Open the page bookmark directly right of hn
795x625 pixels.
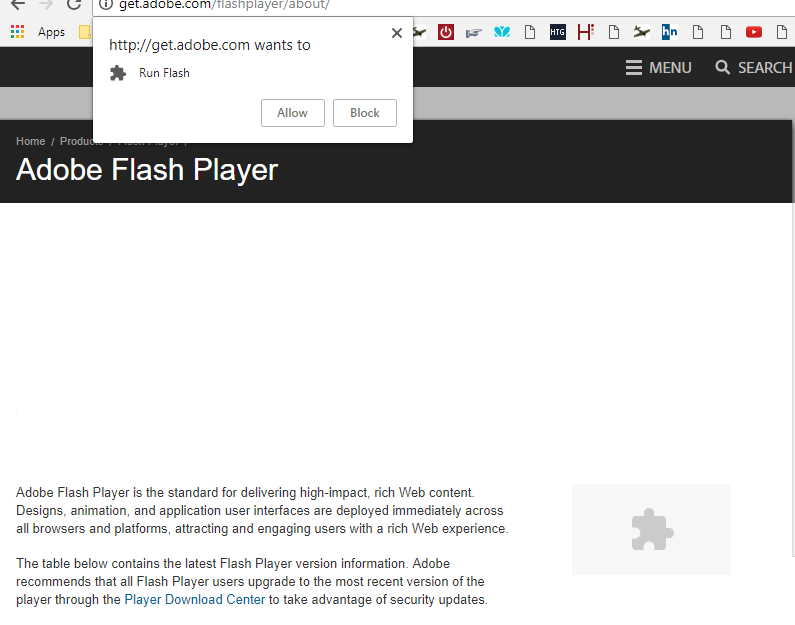(698, 32)
